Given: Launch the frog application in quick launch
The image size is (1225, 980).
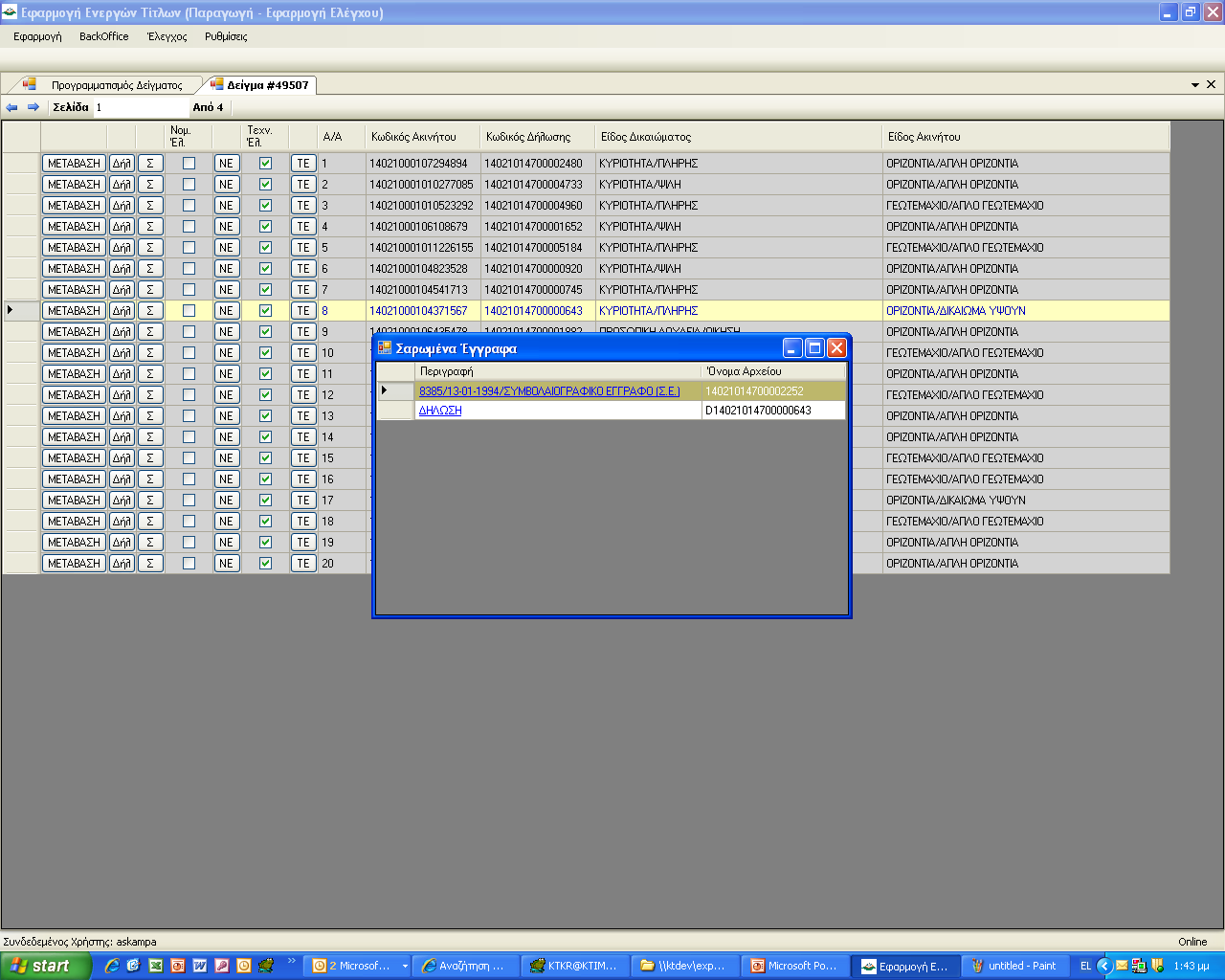Looking at the screenshot, I should pyautogui.click(x=265, y=966).
